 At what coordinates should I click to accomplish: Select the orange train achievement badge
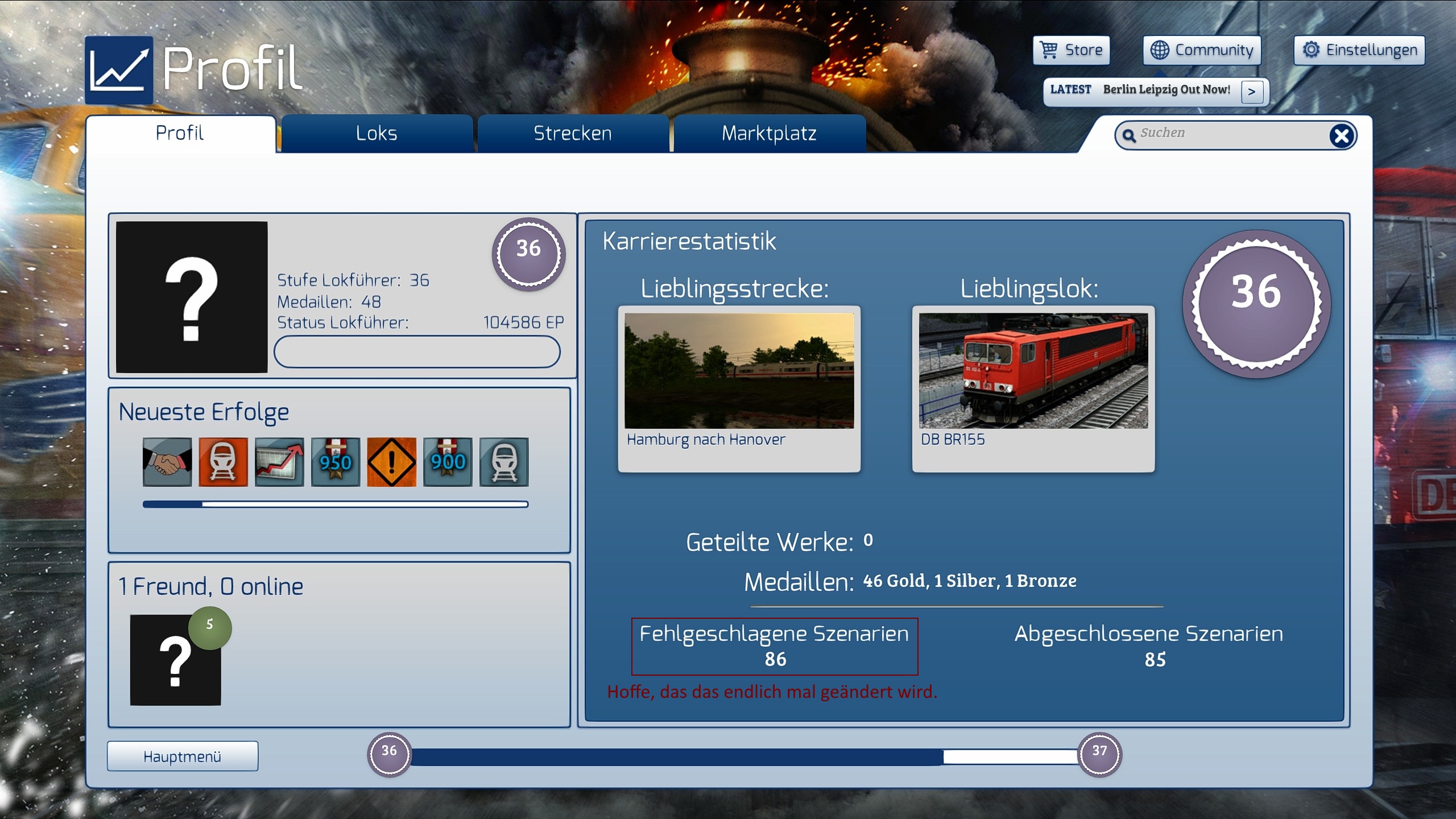pos(223,462)
